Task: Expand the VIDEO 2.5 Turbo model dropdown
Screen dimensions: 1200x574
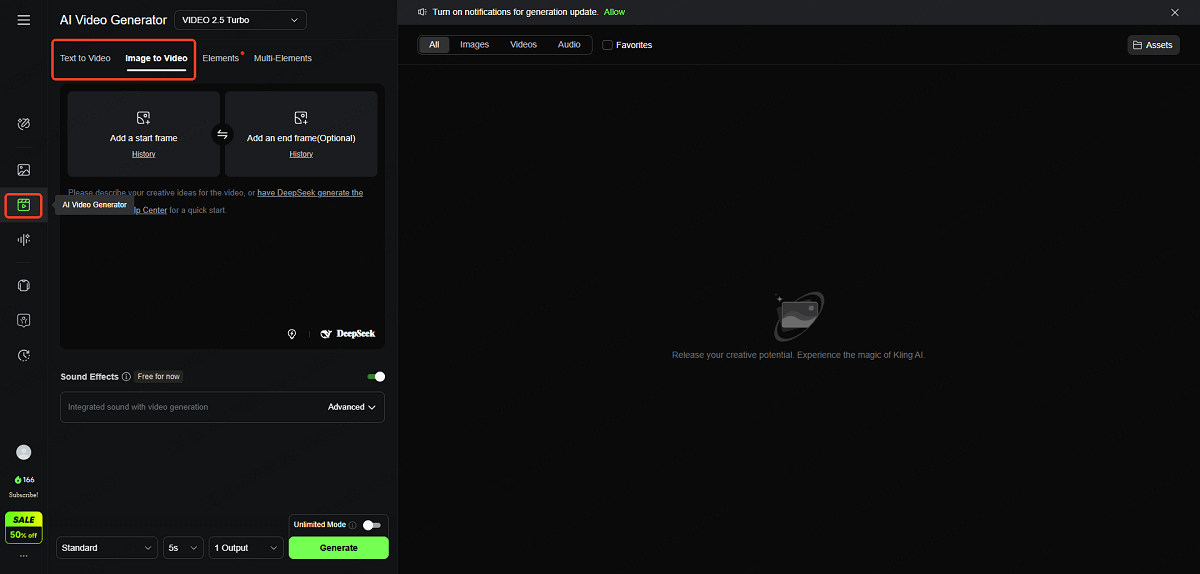Action: [240, 20]
